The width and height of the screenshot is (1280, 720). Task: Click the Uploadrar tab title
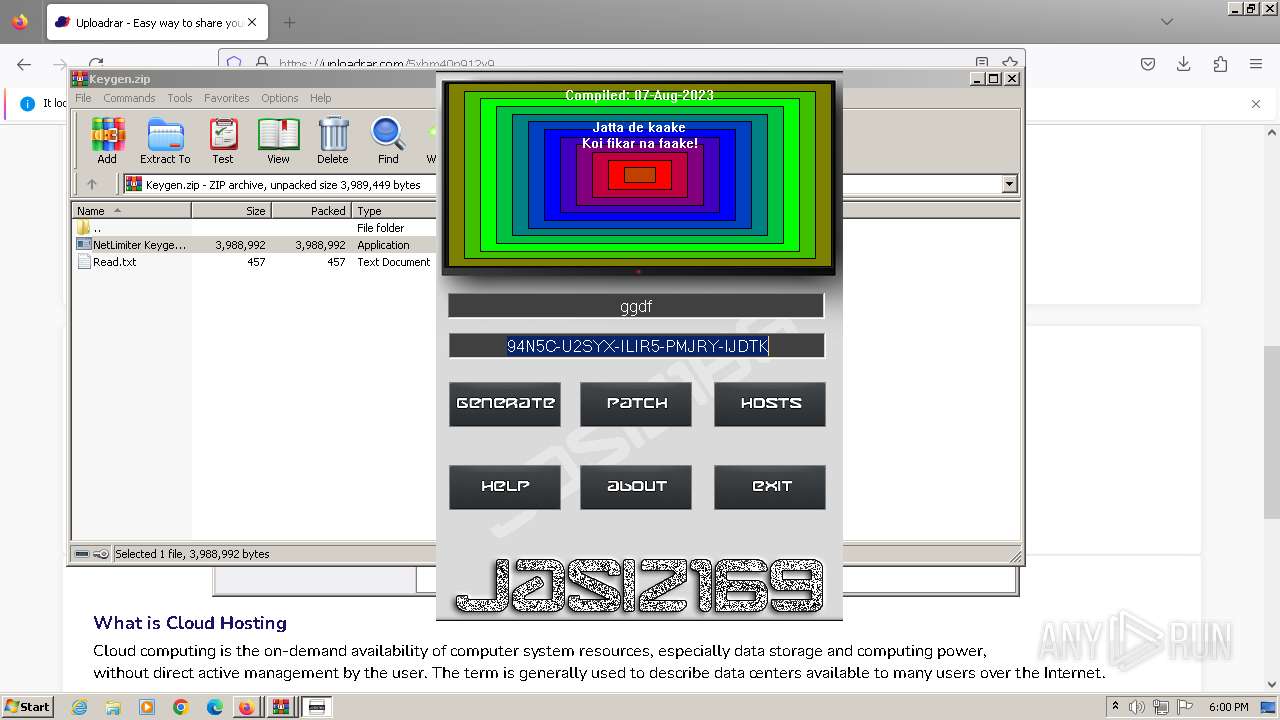click(x=158, y=22)
